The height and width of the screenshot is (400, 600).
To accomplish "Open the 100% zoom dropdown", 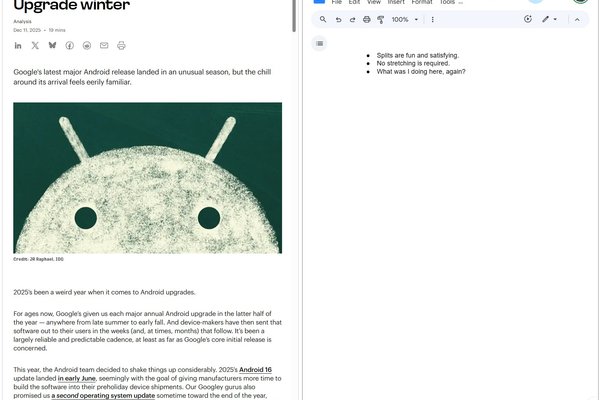I will 405,20.
